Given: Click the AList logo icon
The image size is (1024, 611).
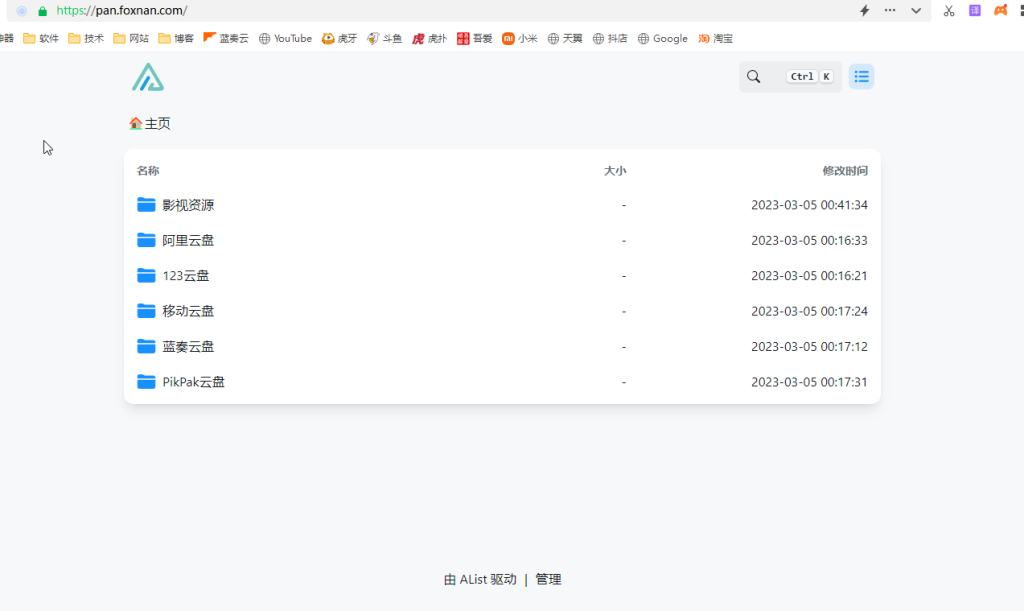Looking at the screenshot, I should coord(148,77).
